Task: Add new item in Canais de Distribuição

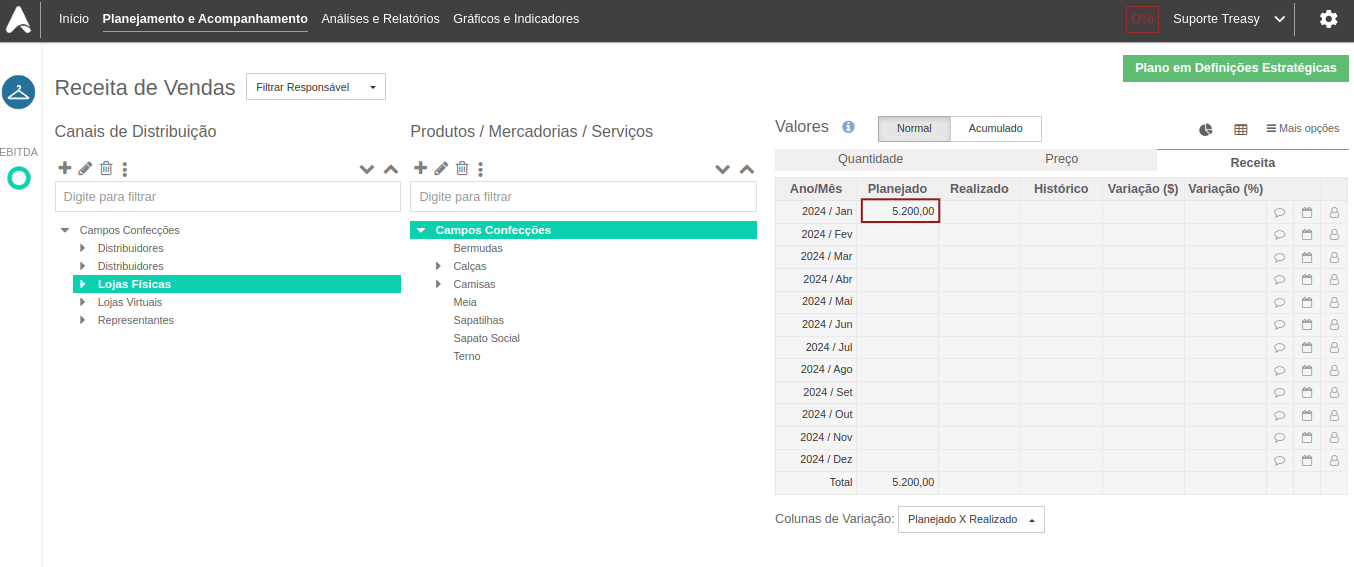Action: 65,168
